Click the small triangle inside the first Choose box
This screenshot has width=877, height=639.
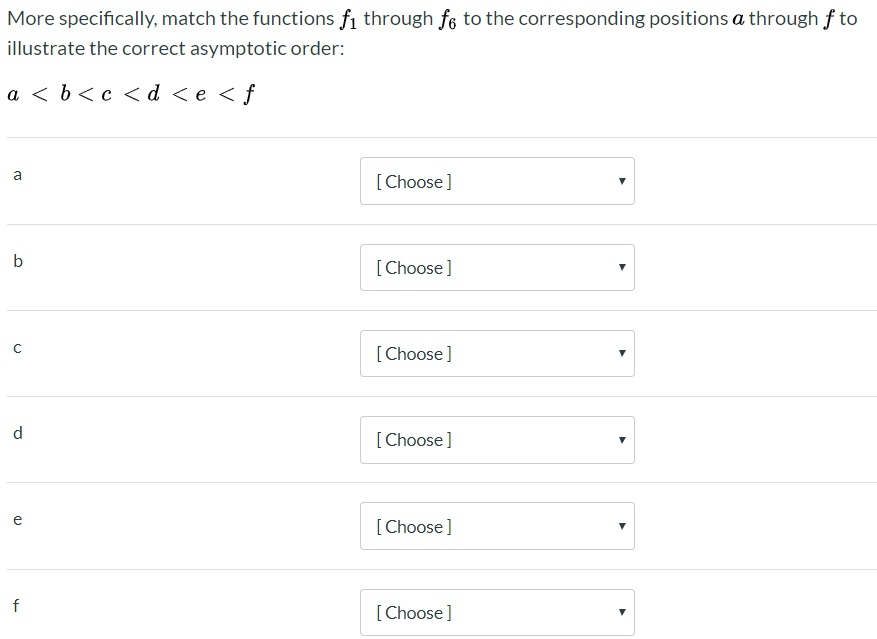(621, 181)
